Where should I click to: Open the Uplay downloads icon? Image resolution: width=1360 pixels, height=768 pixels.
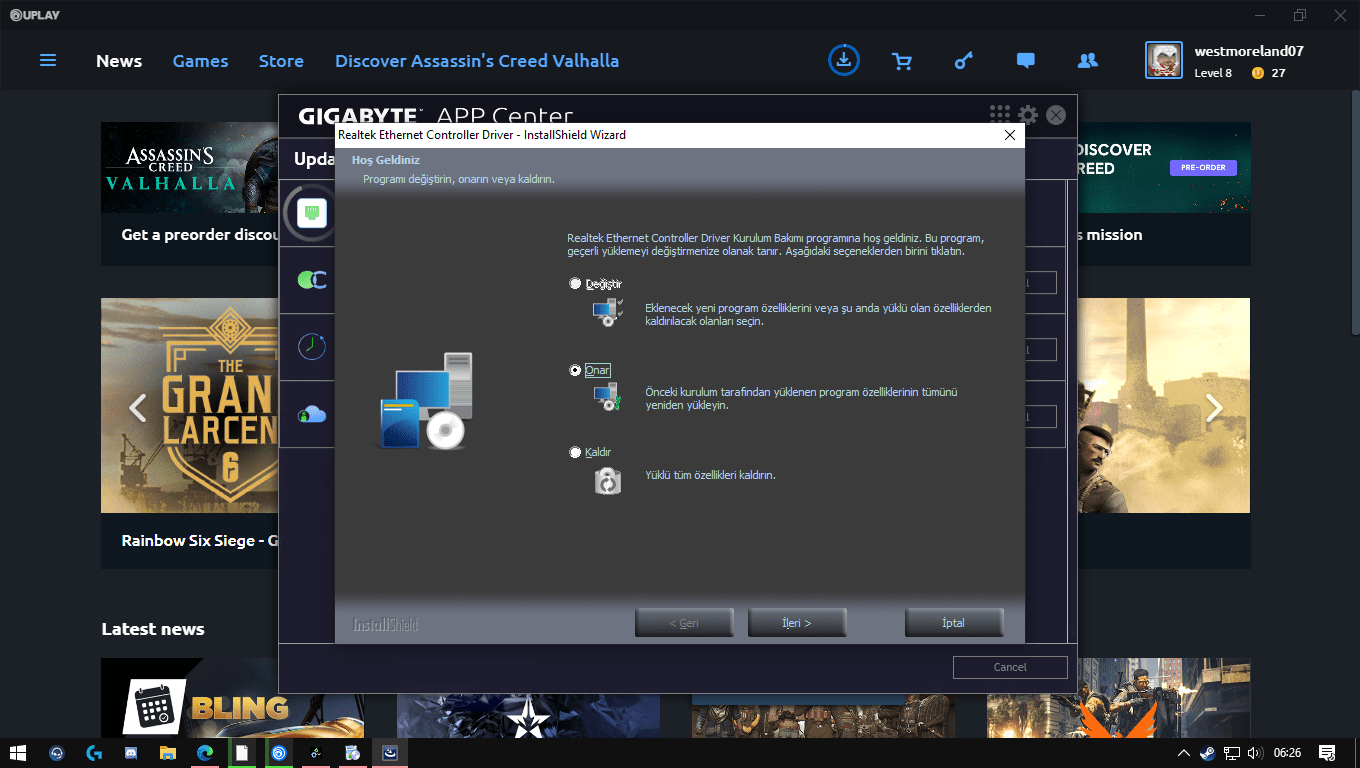[x=844, y=60]
